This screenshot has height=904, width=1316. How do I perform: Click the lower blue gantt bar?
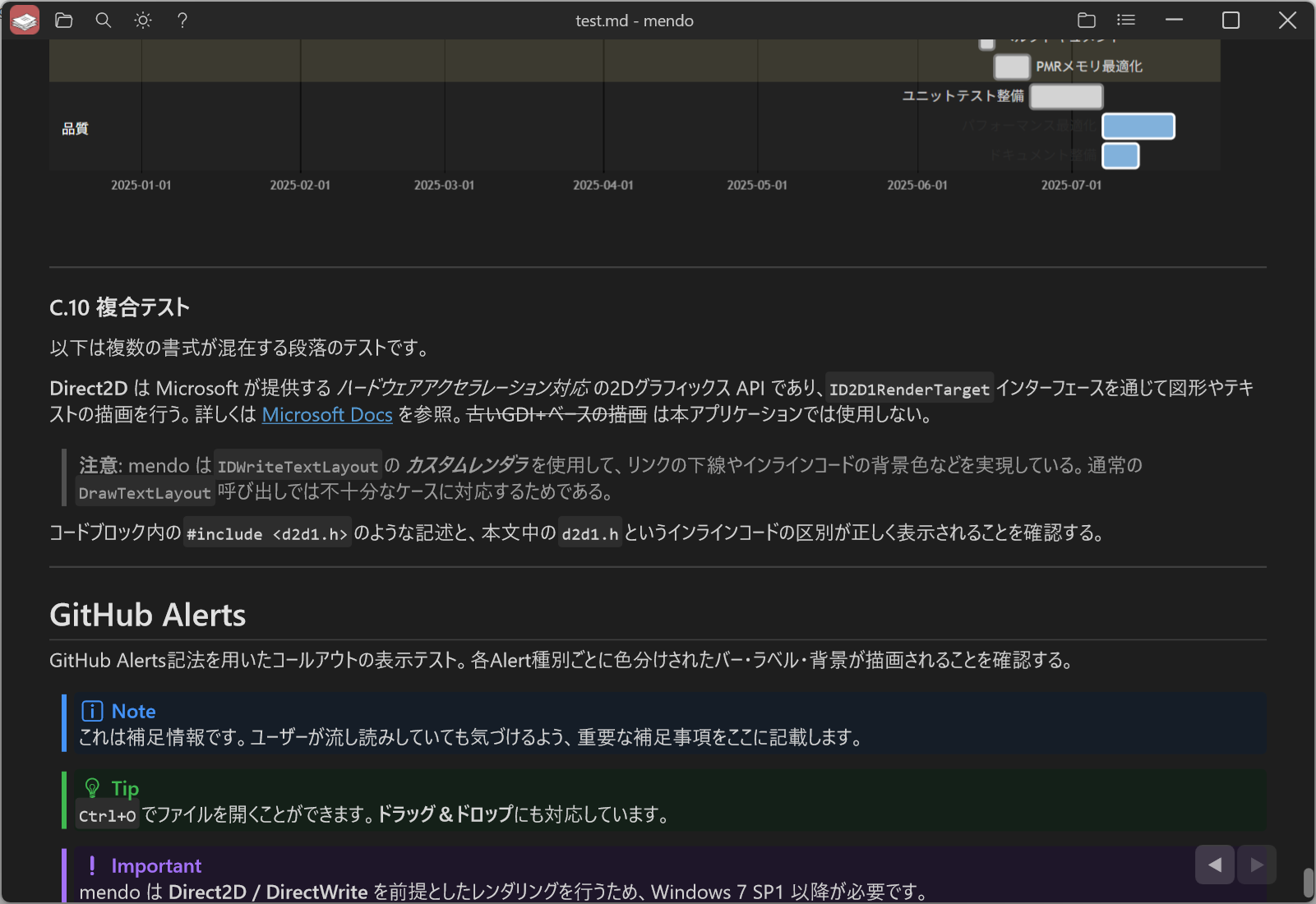click(1120, 155)
